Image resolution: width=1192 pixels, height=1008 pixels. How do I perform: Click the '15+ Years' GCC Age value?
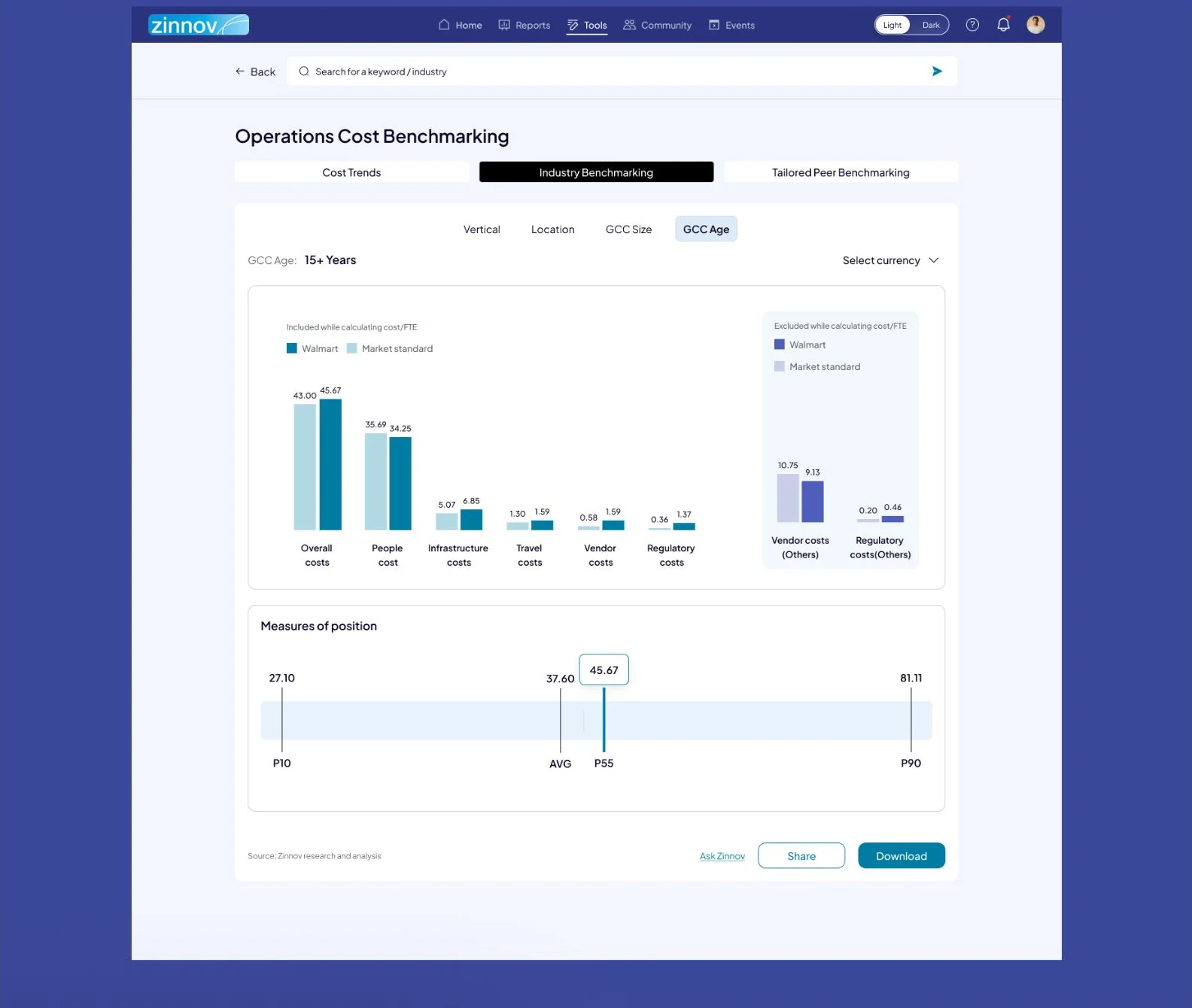tap(330, 260)
